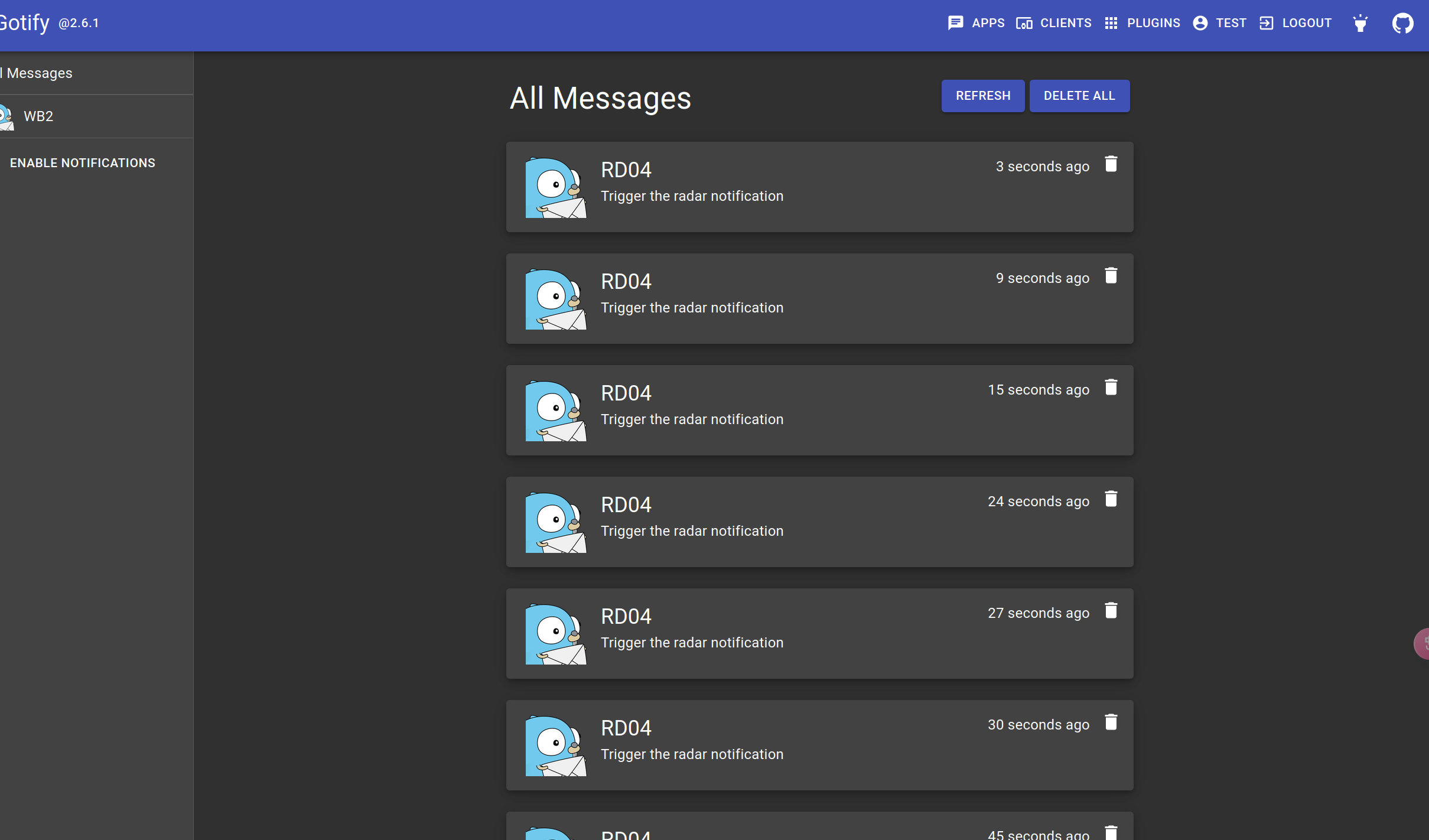Click the gopher avatar of the 3 seconds ago message
The image size is (1429, 840).
pyautogui.click(x=556, y=187)
